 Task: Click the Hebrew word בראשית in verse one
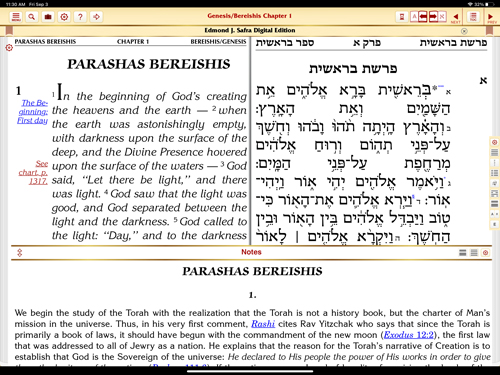pos(405,91)
